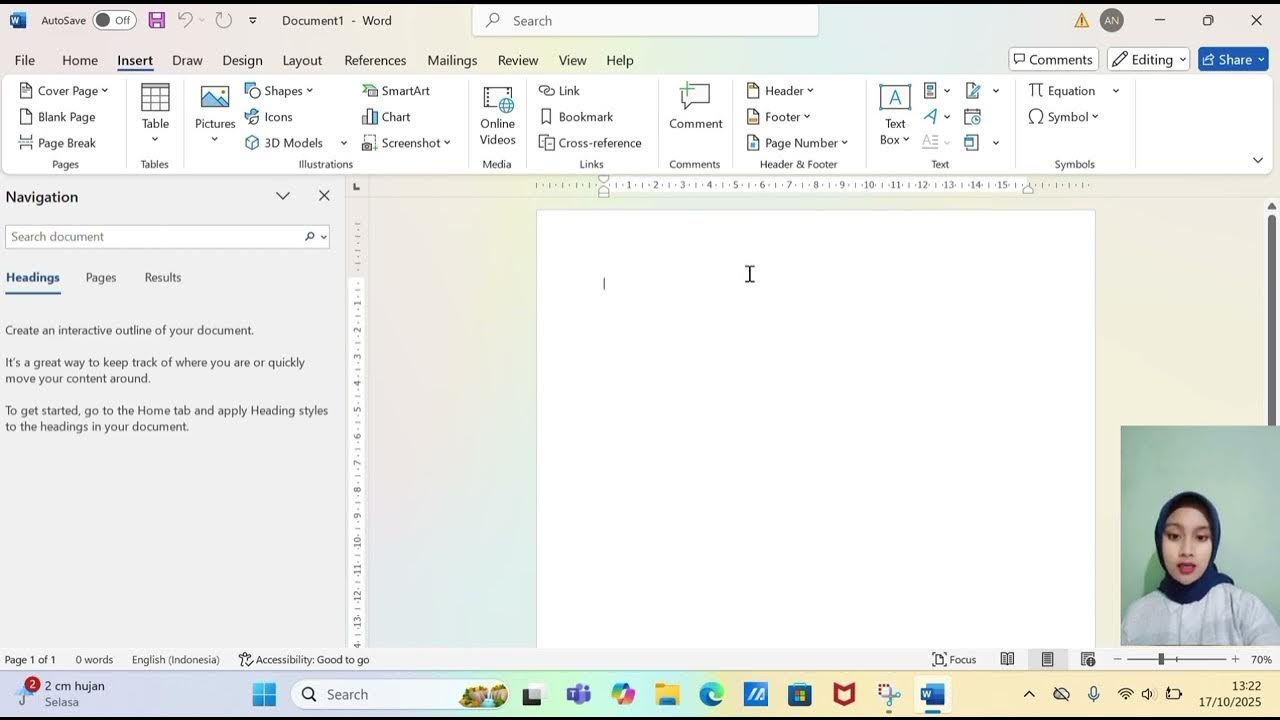The height and width of the screenshot is (720, 1280).
Task: Add a new Comment
Action: pyautogui.click(x=695, y=108)
